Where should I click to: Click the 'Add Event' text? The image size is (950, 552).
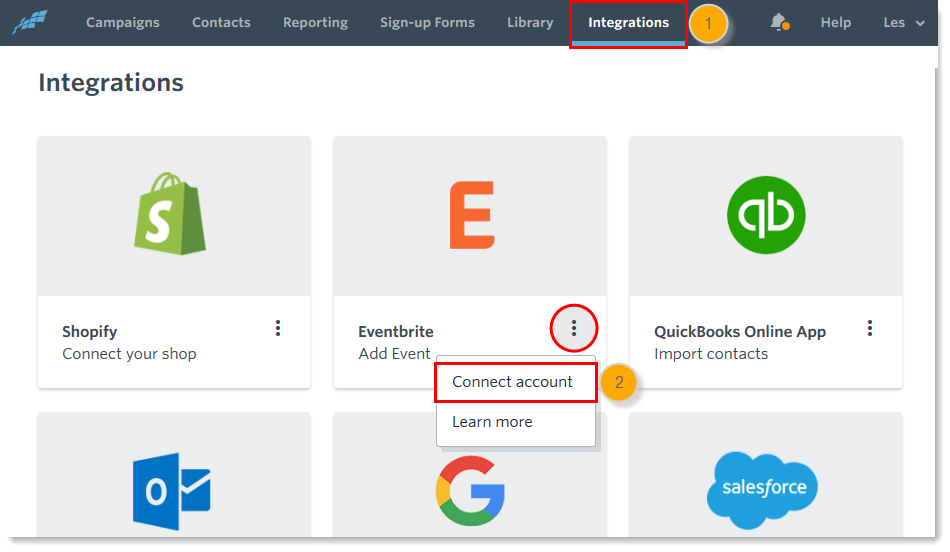(x=394, y=354)
